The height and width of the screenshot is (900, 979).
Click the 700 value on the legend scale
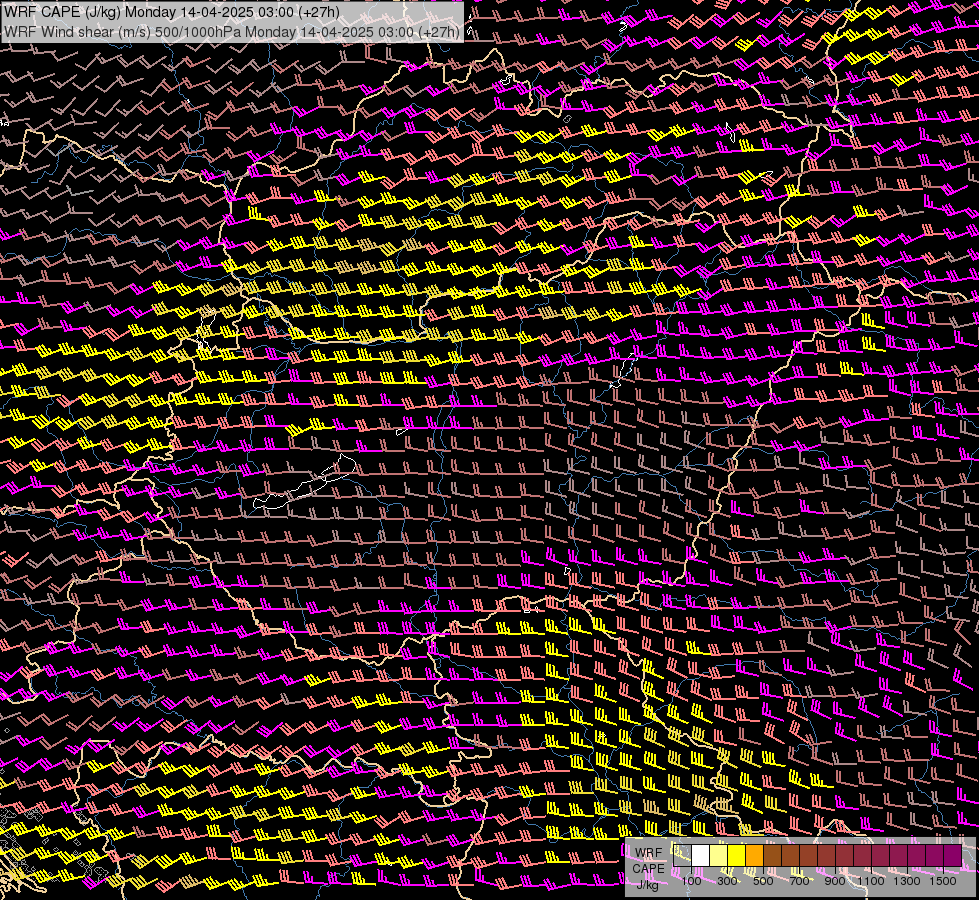[799, 881]
